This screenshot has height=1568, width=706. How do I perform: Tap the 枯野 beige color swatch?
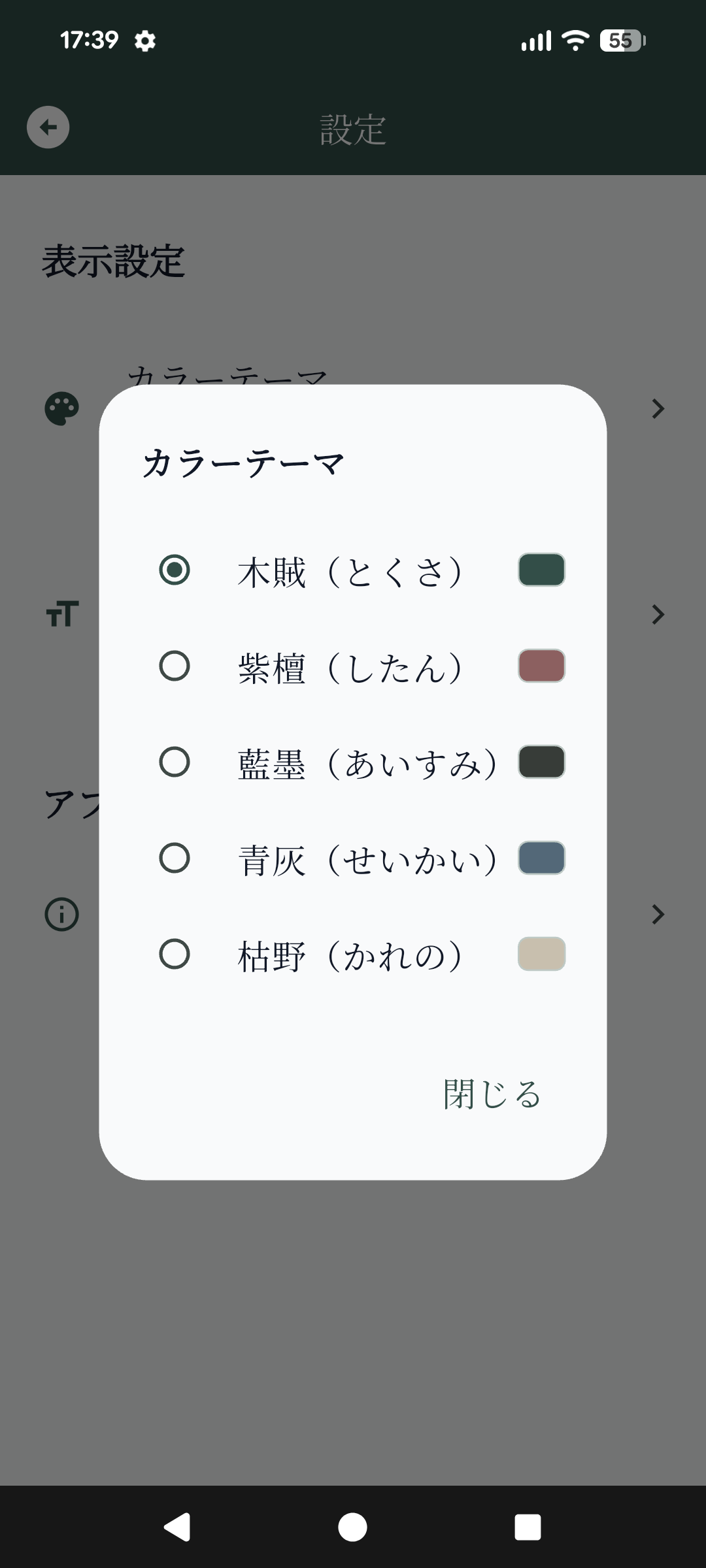click(541, 954)
